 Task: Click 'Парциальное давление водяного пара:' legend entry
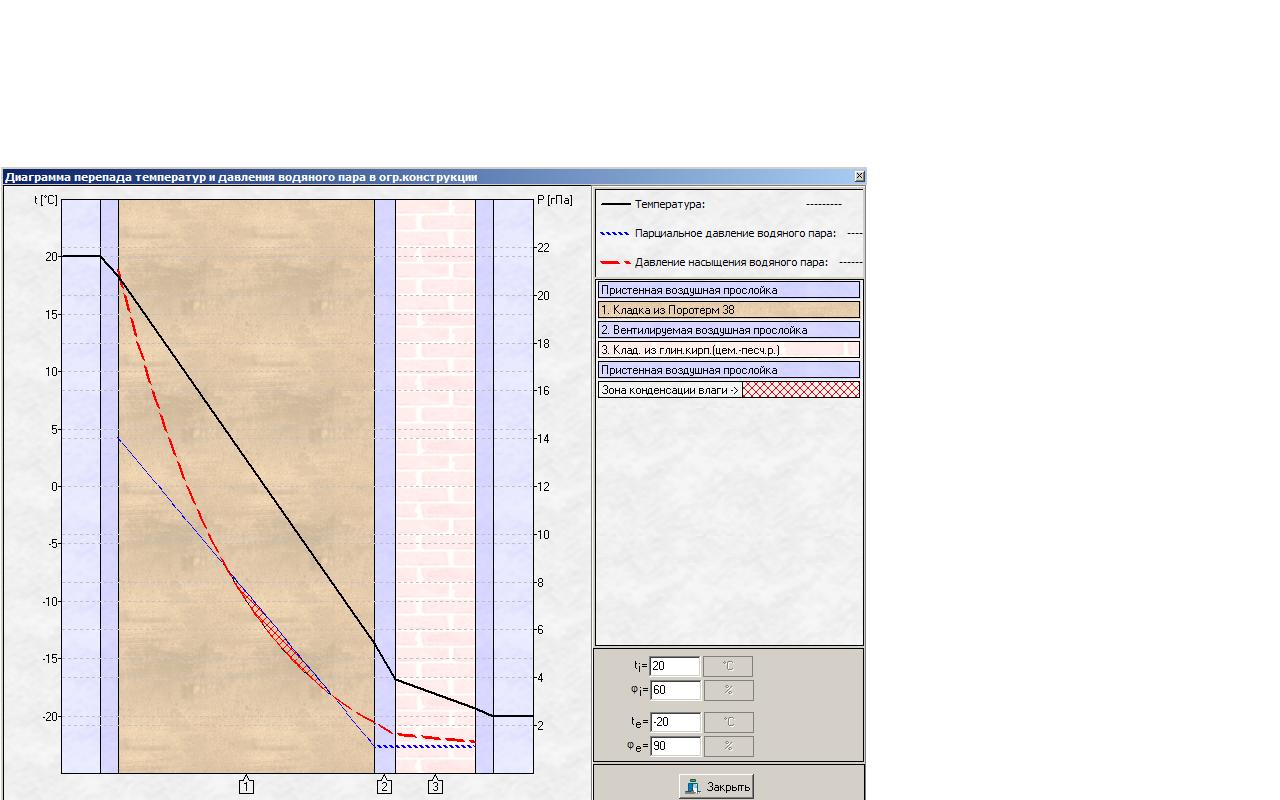coord(735,233)
